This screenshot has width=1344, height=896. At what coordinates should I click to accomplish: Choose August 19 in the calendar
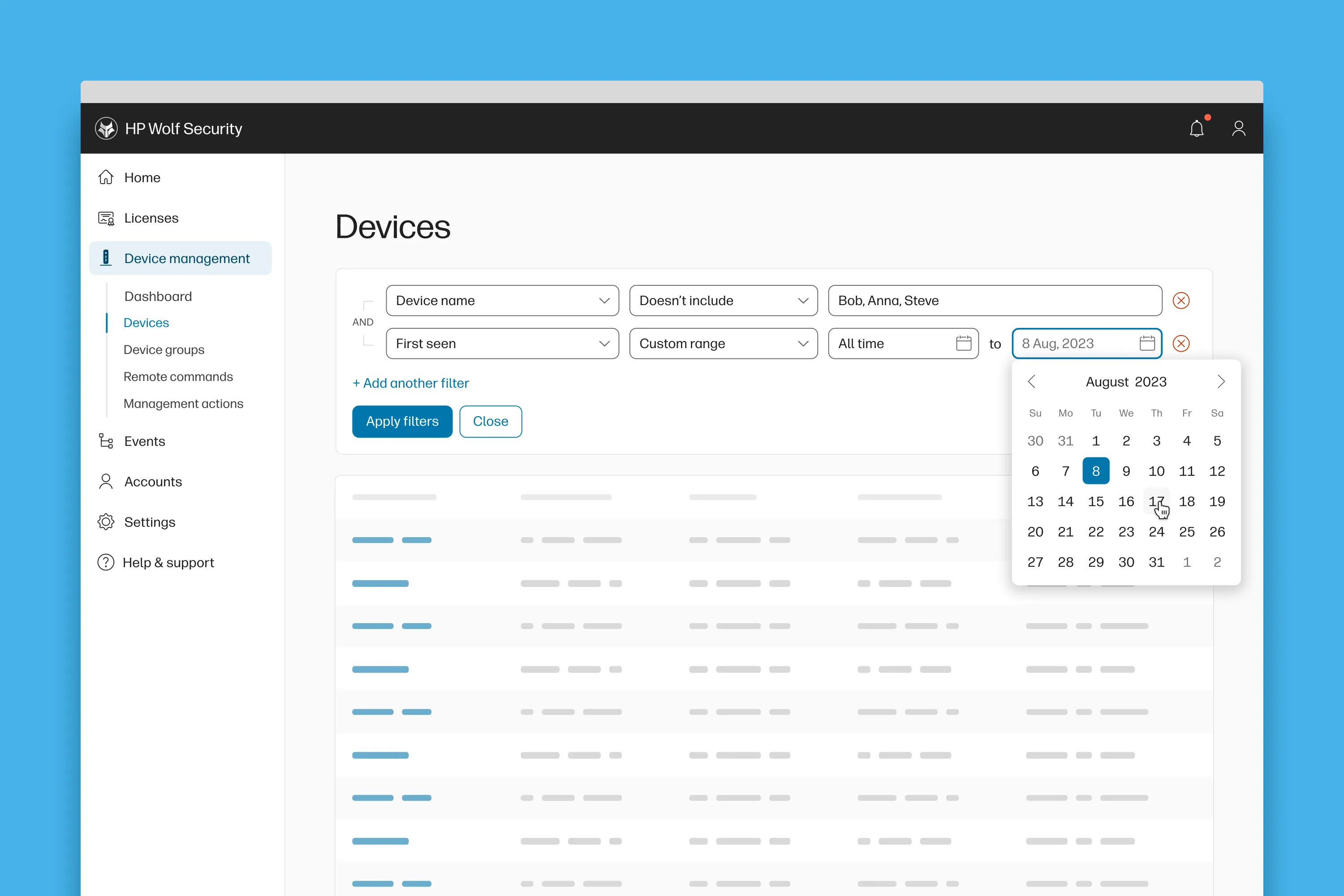(x=1217, y=501)
